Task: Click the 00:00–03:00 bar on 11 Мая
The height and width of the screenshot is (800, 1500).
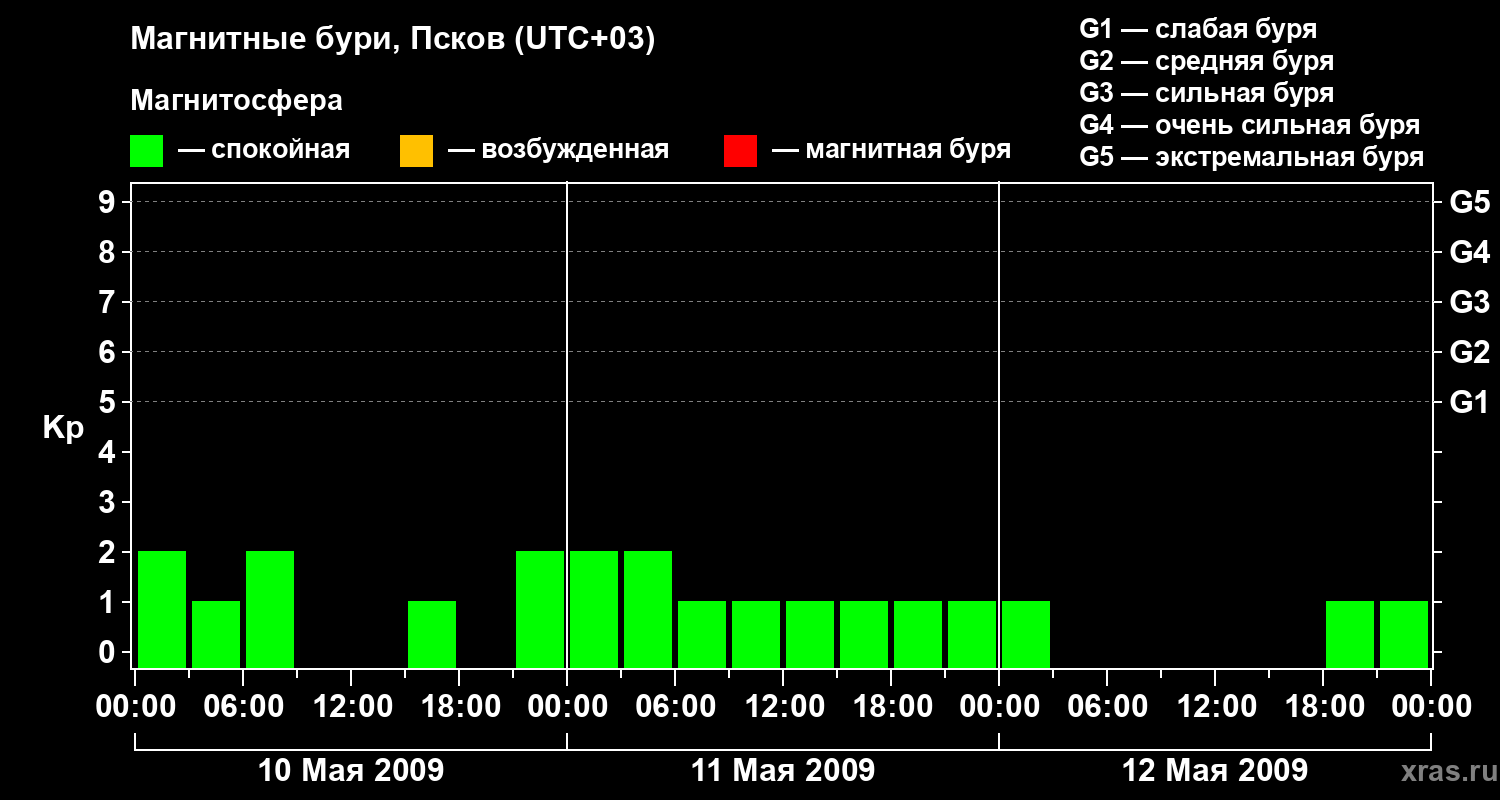Action: point(594,609)
